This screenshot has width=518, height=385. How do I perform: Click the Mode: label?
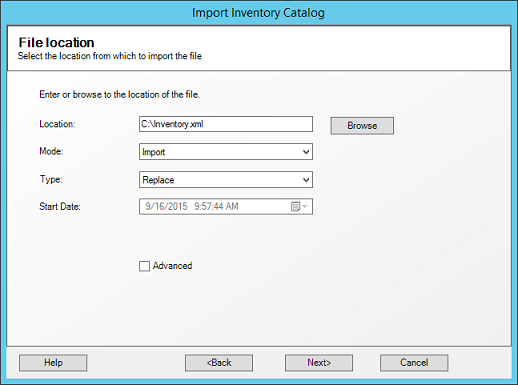pyautogui.click(x=51, y=151)
